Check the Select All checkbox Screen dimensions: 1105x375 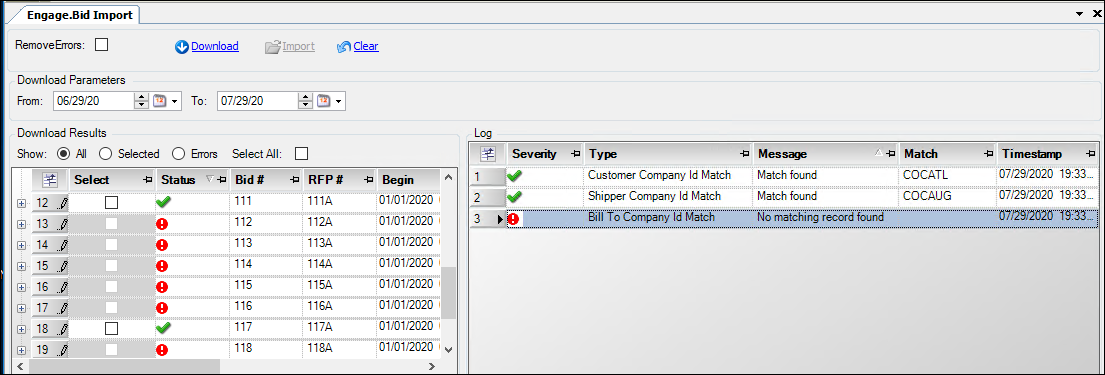(x=301, y=154)
